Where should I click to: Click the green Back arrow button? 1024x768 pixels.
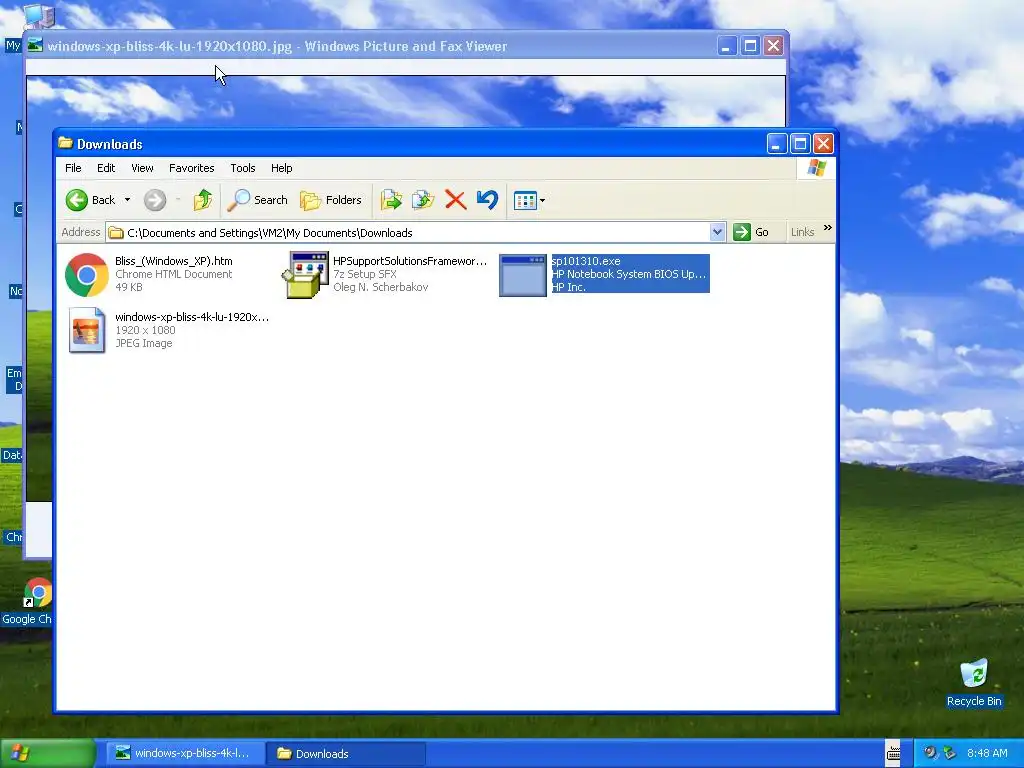(77, 200)
